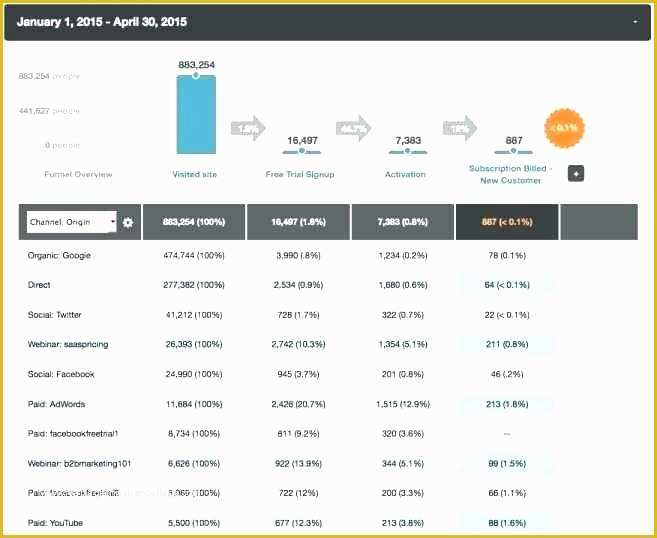Click the highlighted 887 (< 0.1%) header
This screenshot has width=657, height=538.
point(507,222)
